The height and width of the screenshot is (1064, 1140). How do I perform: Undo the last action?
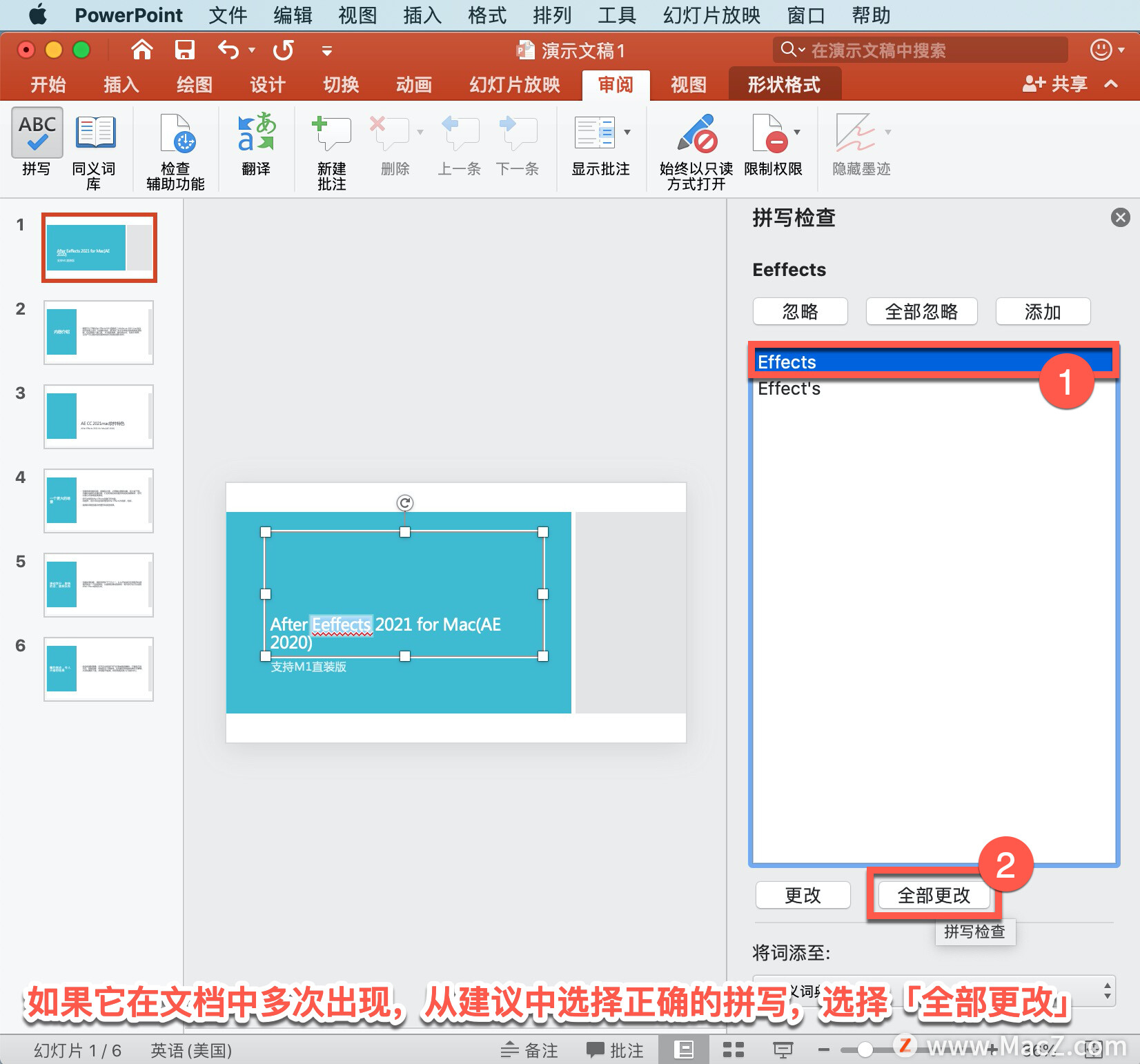228,50
